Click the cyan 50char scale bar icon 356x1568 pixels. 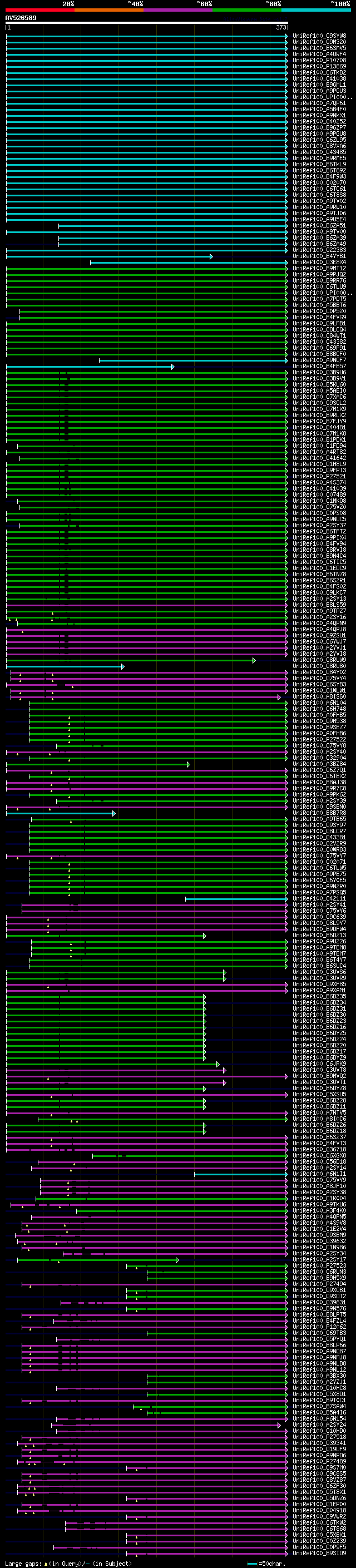click(x=253, y=1564)
